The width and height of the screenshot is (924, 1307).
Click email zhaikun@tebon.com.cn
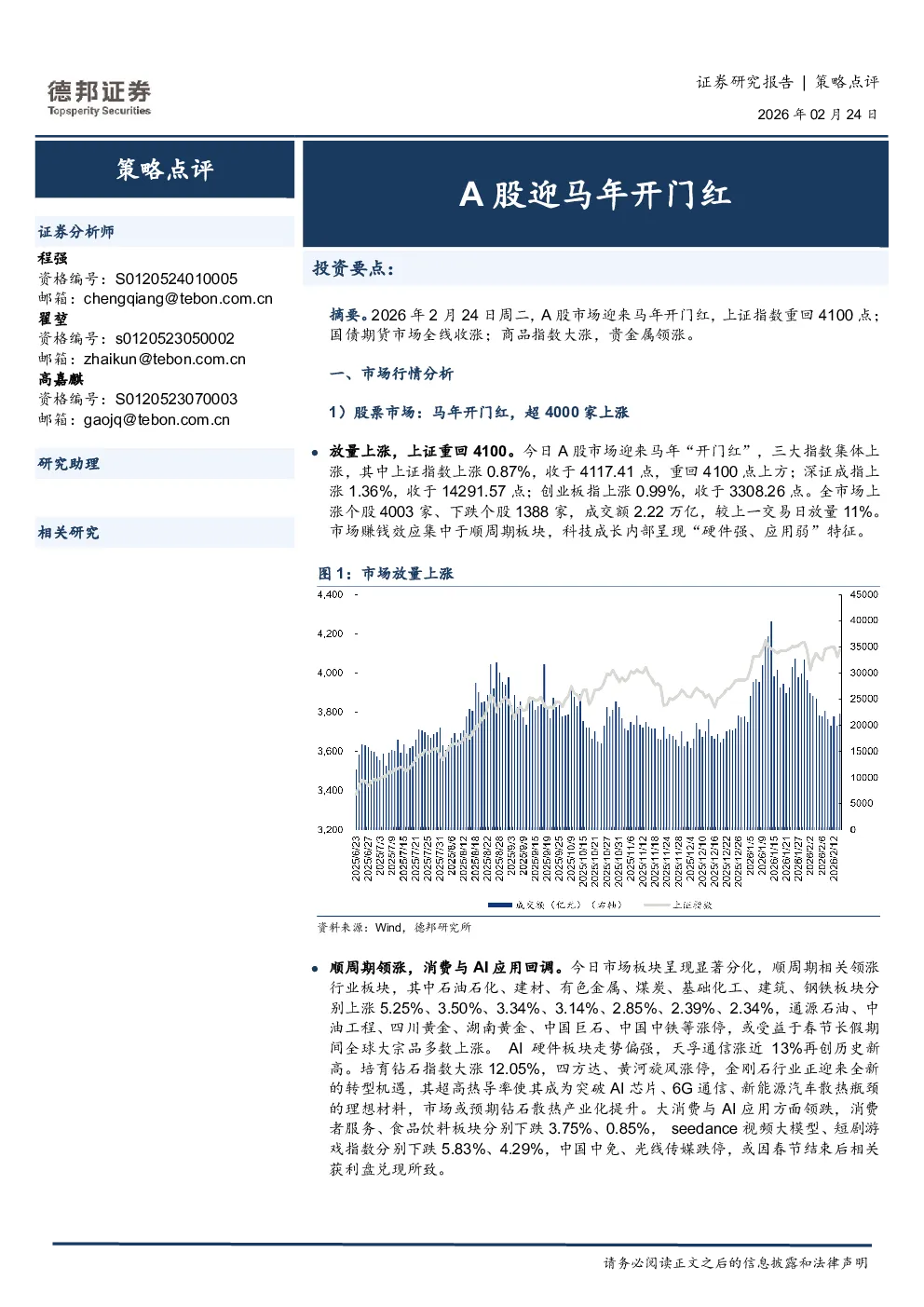(x=165, y=360)
